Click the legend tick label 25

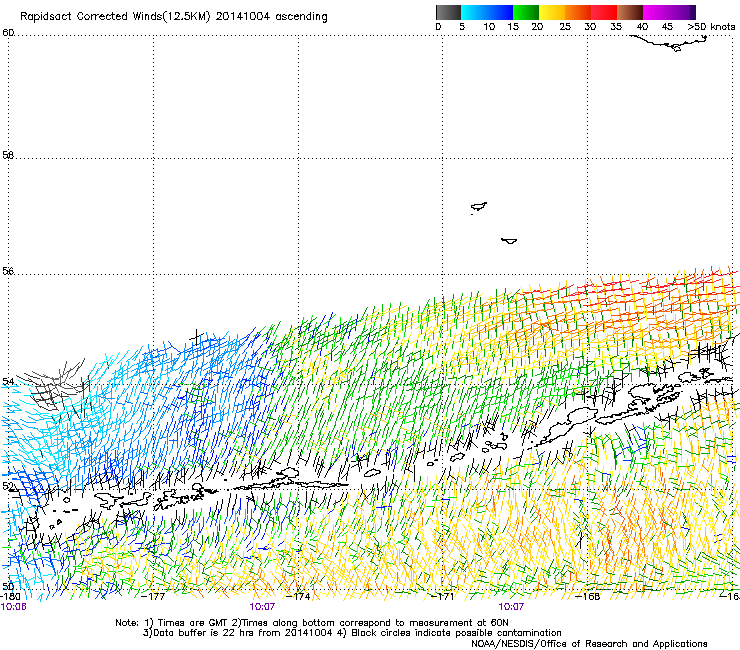pyautogui.click(x=565, y=27)
